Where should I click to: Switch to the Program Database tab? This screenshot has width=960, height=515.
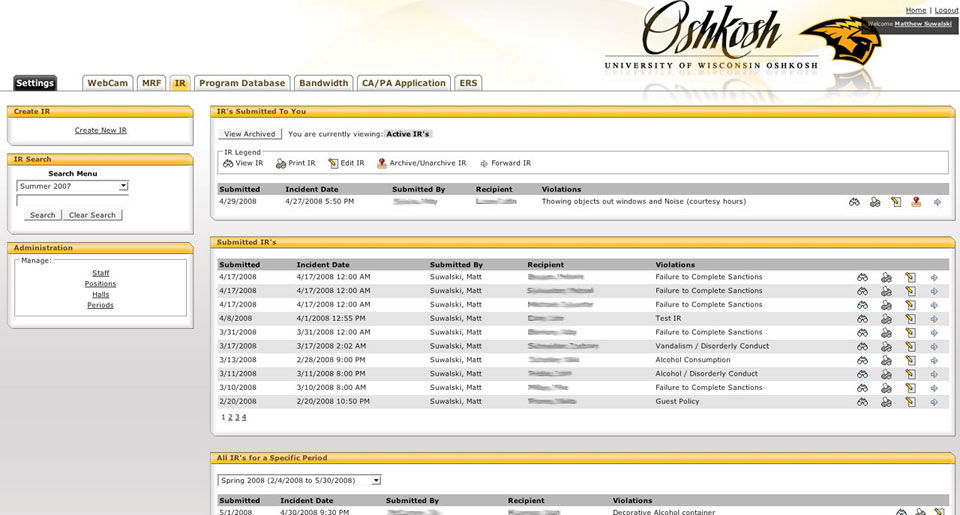pyautogui.click(x=242, y=83)
